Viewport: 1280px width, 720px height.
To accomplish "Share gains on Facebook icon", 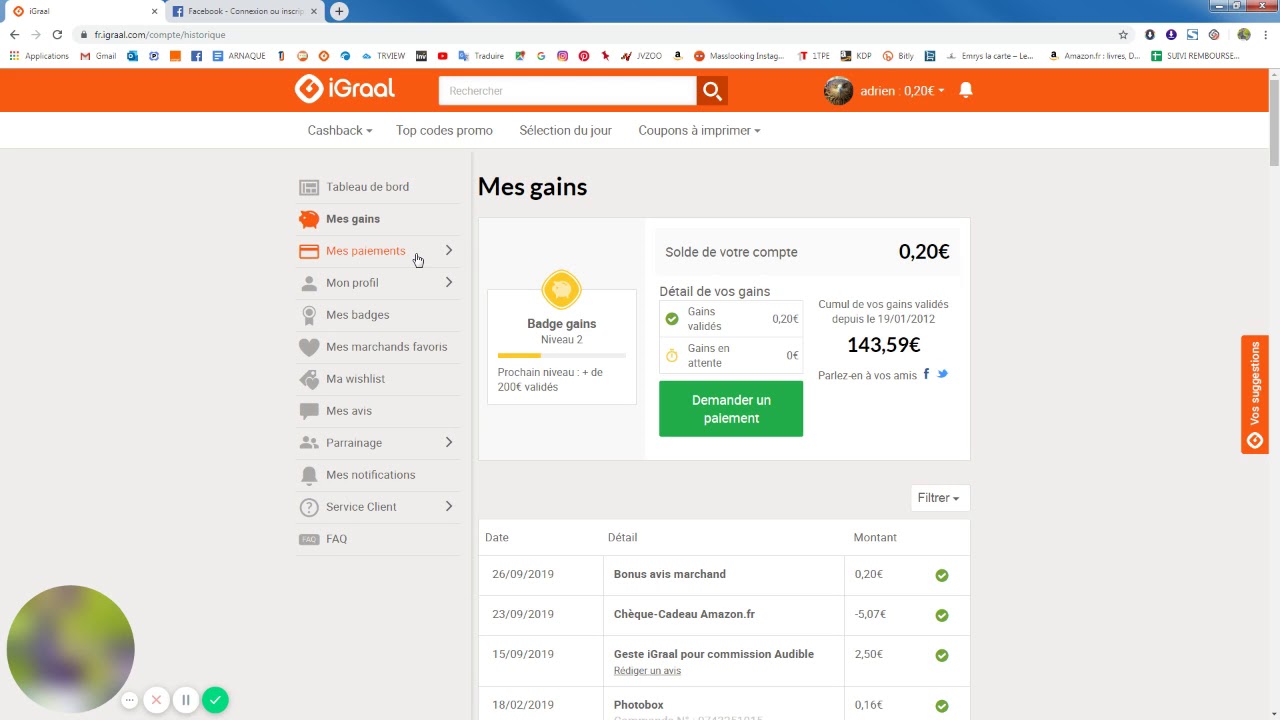I will click(926, 374).
